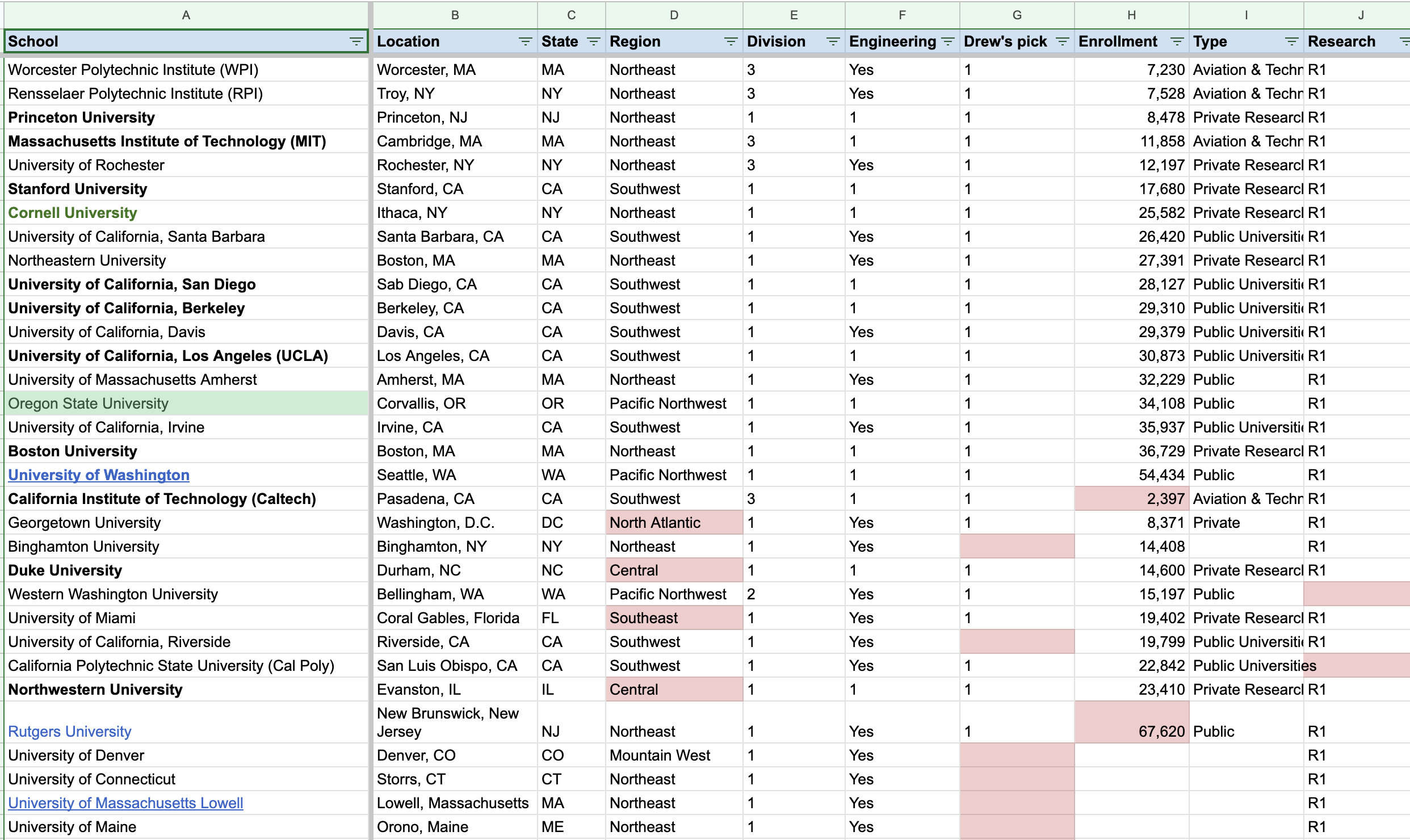Viewport: 1410px width, 840px height.
Task: Click the Rensselaer Polytechnic Institute (RPI) cell
Action: (186, 94)
